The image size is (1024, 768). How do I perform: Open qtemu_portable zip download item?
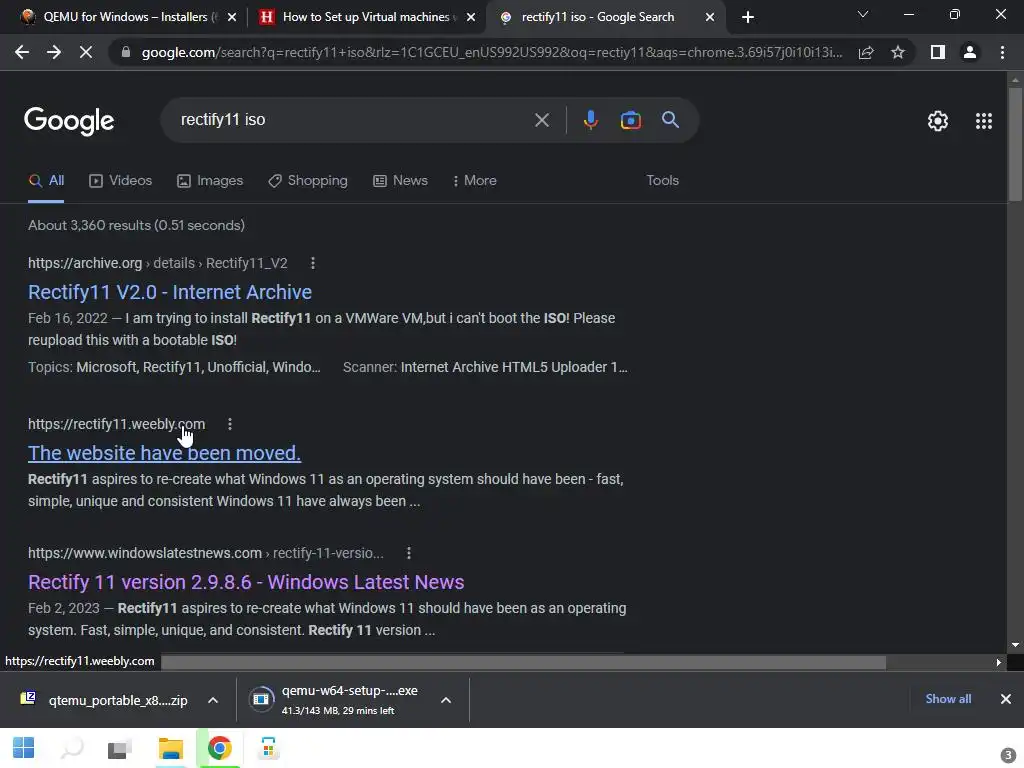104,700
